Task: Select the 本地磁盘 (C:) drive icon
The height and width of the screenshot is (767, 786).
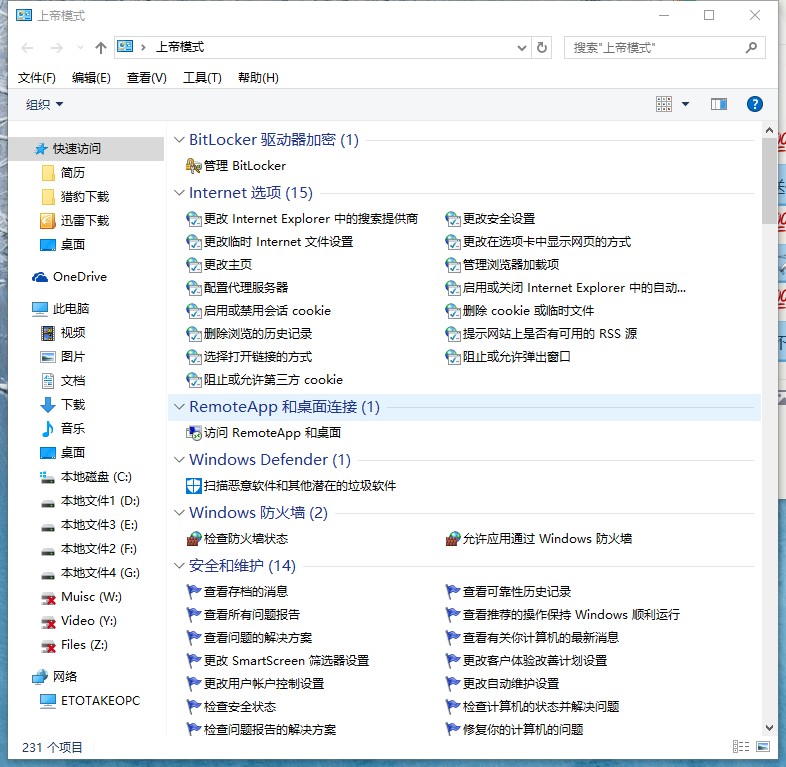Action: [x=48, y=477]
